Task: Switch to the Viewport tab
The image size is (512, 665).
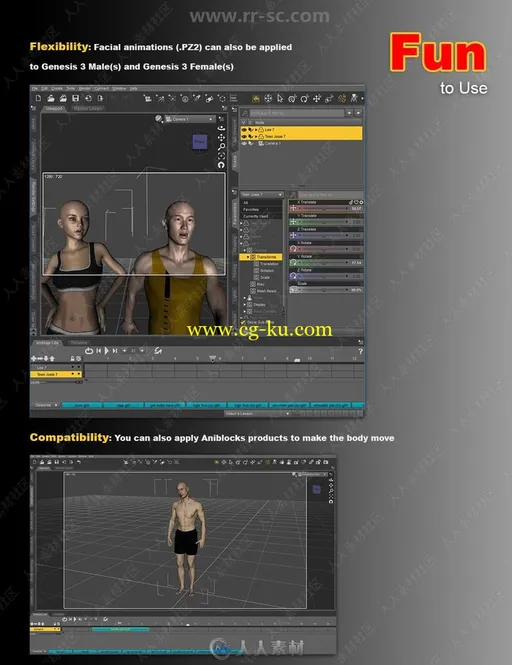Action: (54, 109)
